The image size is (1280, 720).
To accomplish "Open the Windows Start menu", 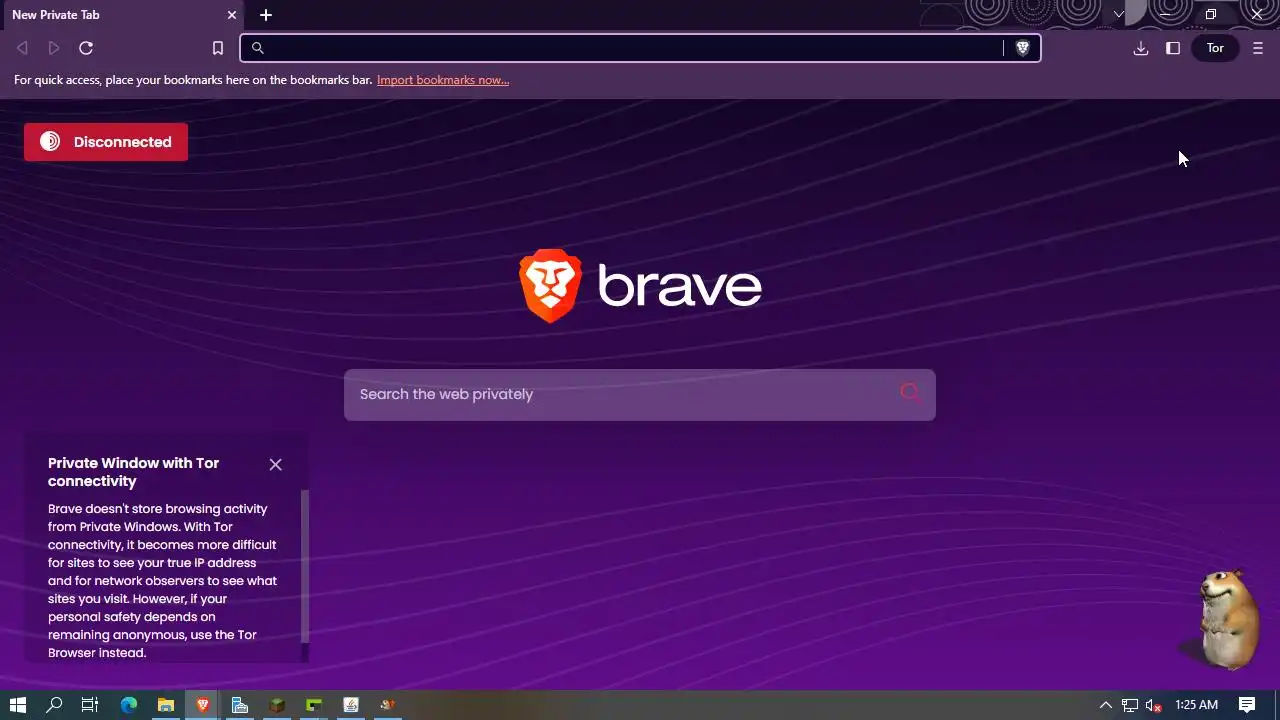I will [x=17, y=705].
